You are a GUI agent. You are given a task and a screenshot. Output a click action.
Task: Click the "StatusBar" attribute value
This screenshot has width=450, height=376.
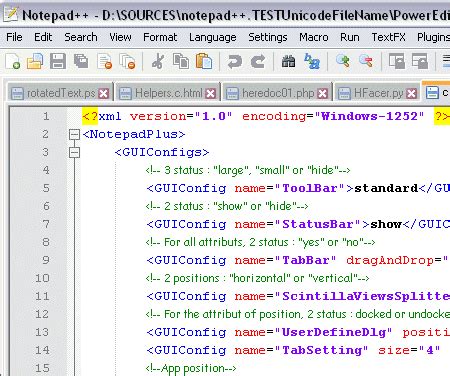point(318,224)
